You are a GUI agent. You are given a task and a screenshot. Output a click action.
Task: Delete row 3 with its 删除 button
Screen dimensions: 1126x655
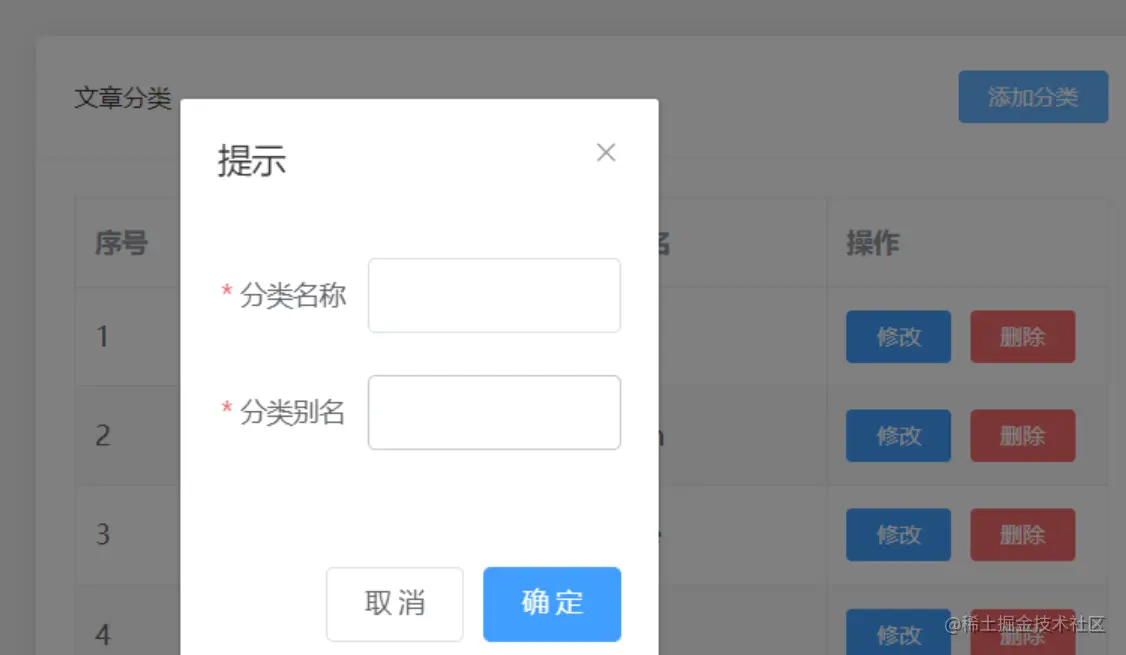1023,534
